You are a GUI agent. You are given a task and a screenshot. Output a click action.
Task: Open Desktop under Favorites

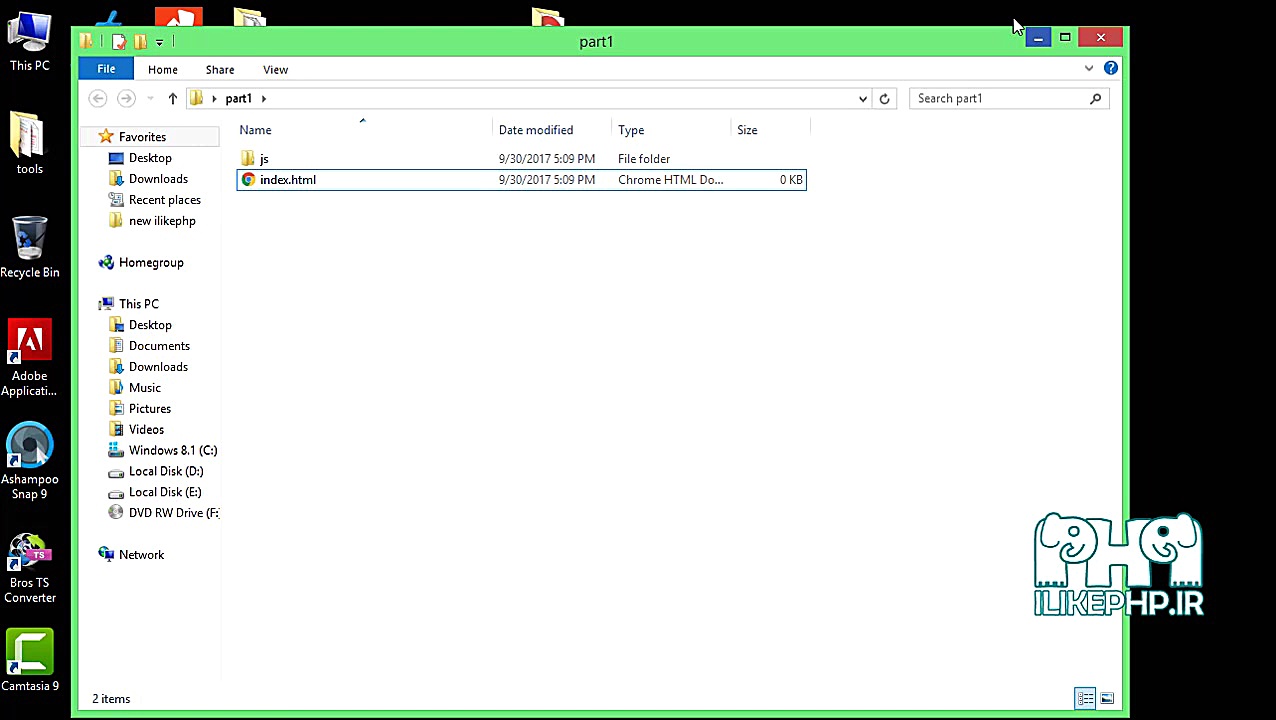click(150, 158)
